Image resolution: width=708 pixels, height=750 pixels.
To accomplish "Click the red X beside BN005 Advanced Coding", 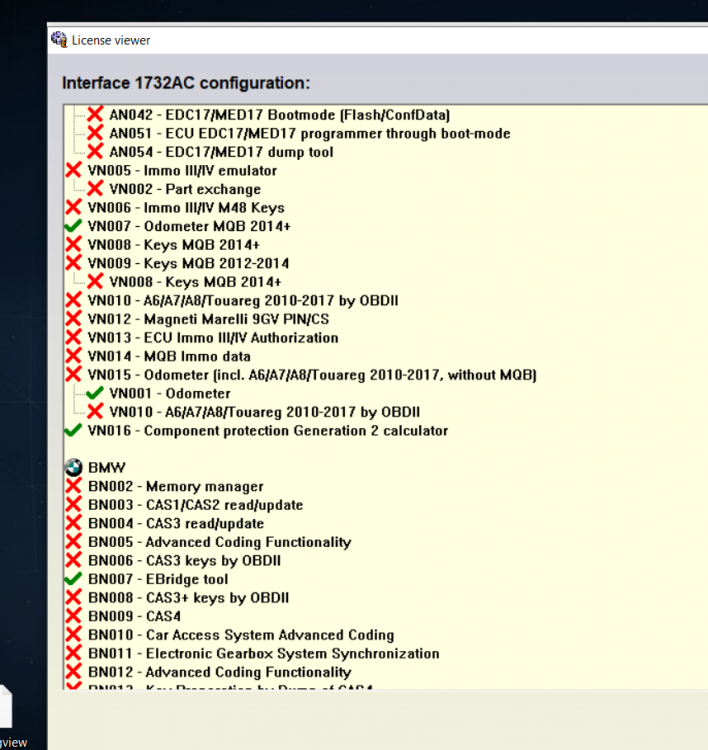I will [x=73, y=542].
